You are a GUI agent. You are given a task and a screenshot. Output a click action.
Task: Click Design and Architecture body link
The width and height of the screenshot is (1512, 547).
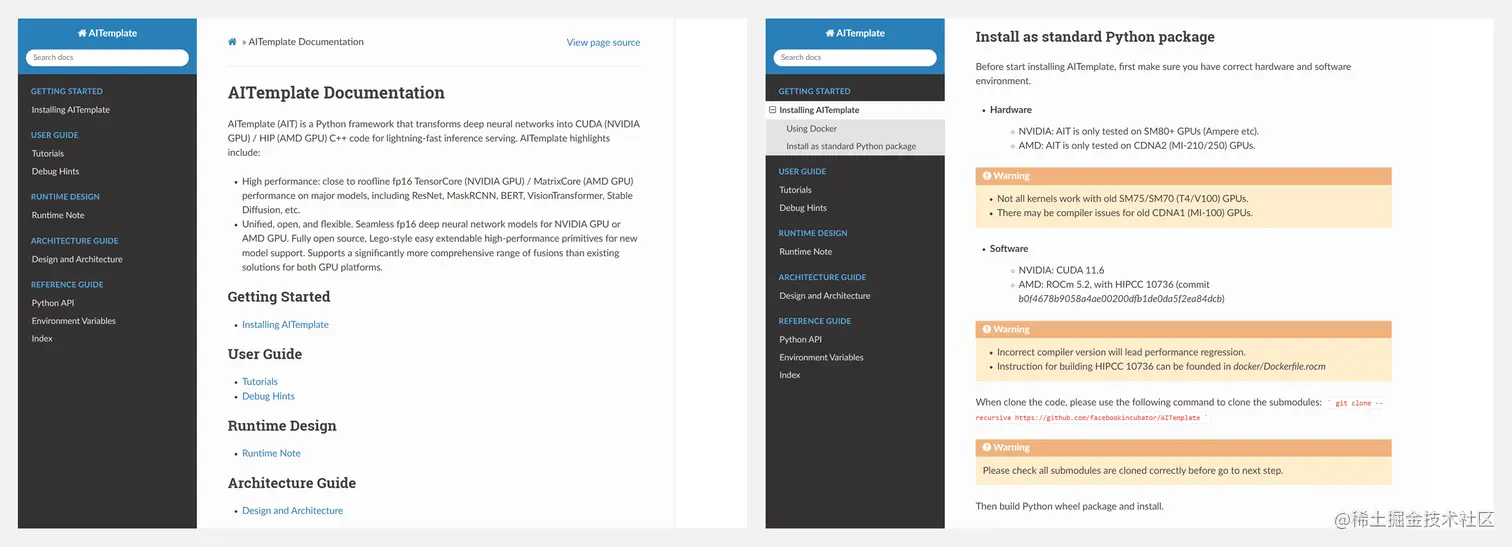click(292, 511)
